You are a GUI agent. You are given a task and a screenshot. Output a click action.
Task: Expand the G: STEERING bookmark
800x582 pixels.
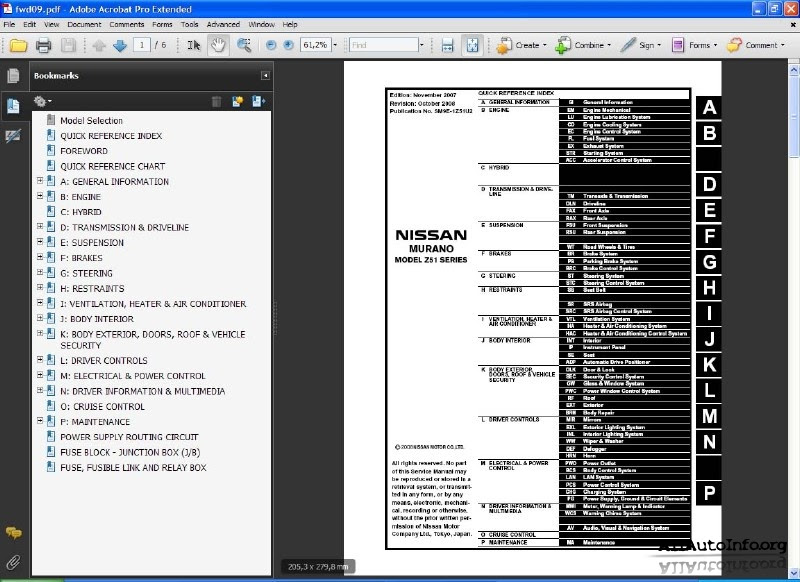coord(40,272)
